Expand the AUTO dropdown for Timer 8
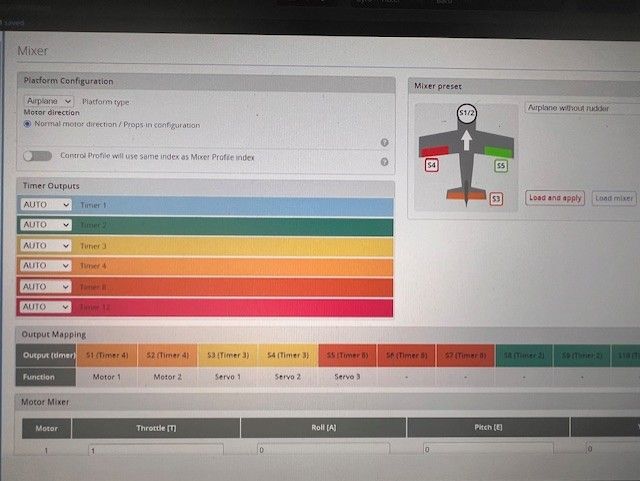Image resolution: width=640 pixels, height=481 pixels. point(46,286)
